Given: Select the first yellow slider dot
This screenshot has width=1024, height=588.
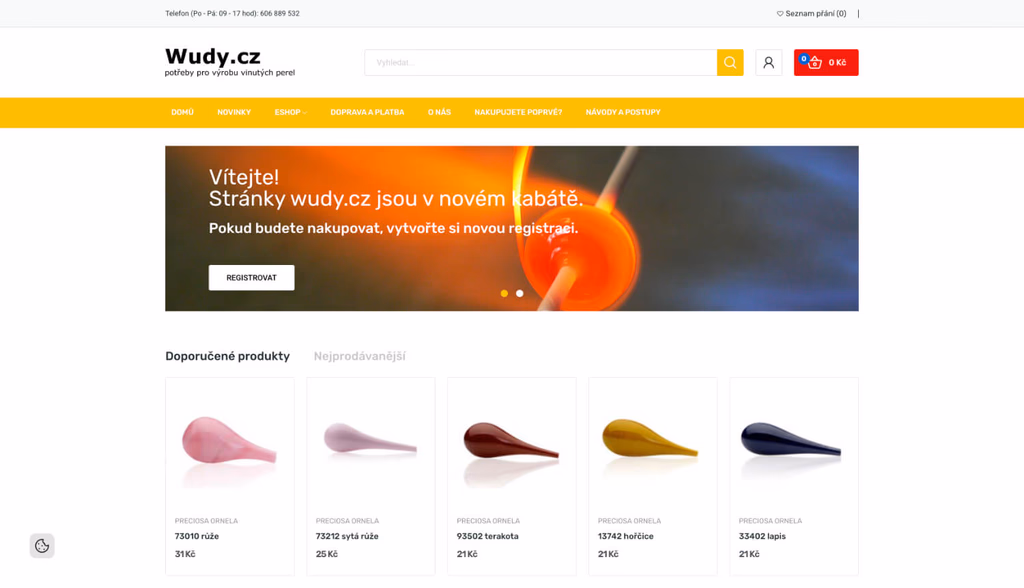Looking at the screenshot, I should pyautogui.click(x=504, y=293).
